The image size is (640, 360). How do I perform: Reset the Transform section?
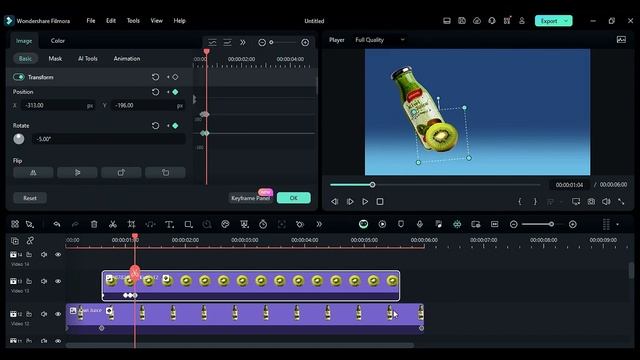pyautogui.click(x=156, y=77)
